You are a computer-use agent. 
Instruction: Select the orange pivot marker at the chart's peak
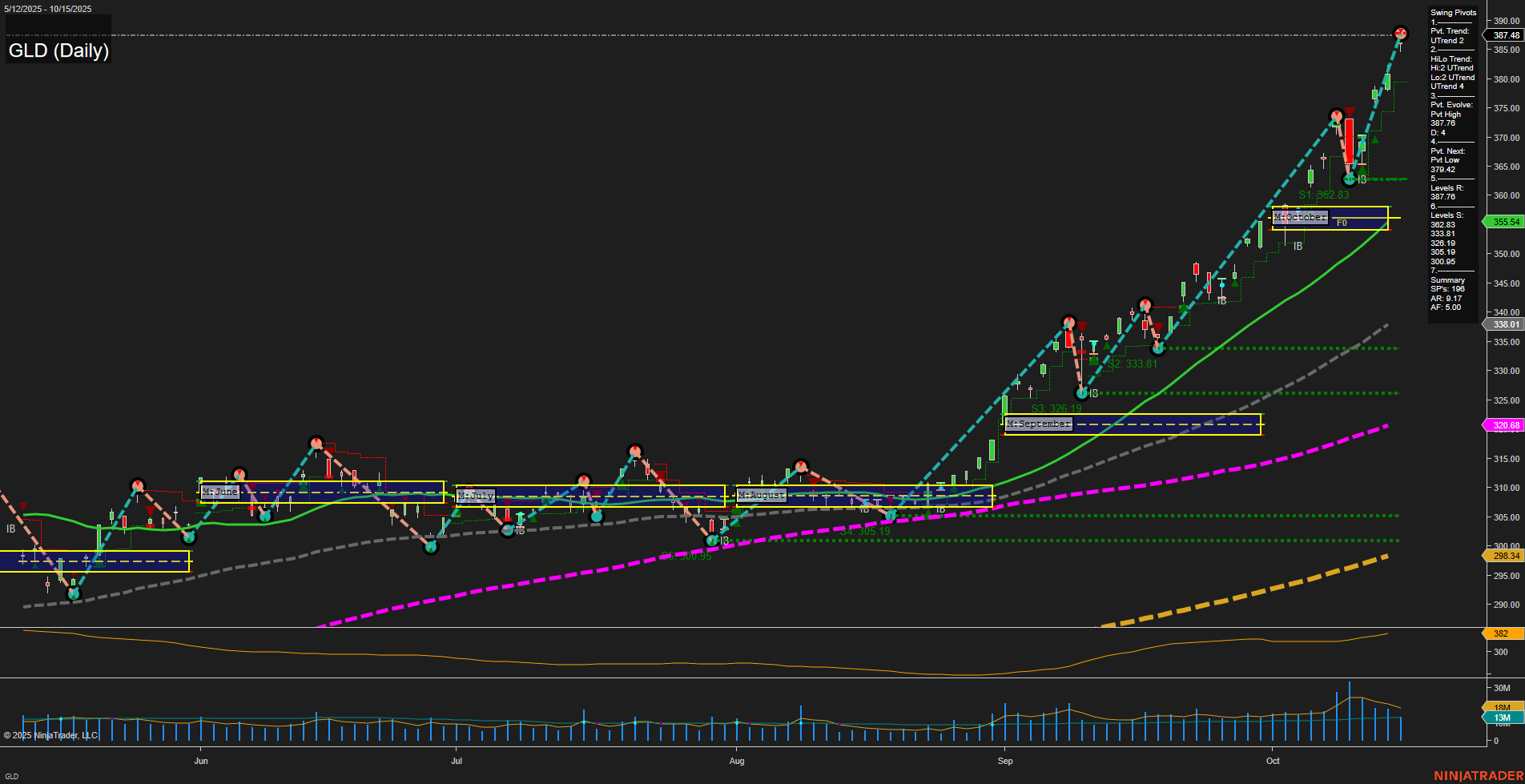pyautogui.click(x=1400, y=34)
